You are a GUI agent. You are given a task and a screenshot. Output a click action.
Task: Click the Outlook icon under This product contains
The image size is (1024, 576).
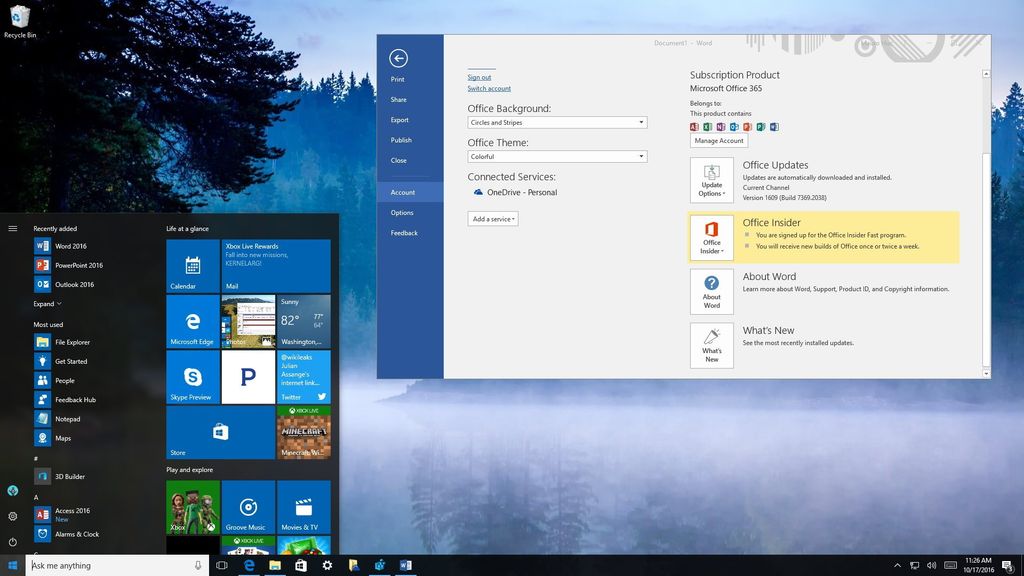click(x=733, y=127)
